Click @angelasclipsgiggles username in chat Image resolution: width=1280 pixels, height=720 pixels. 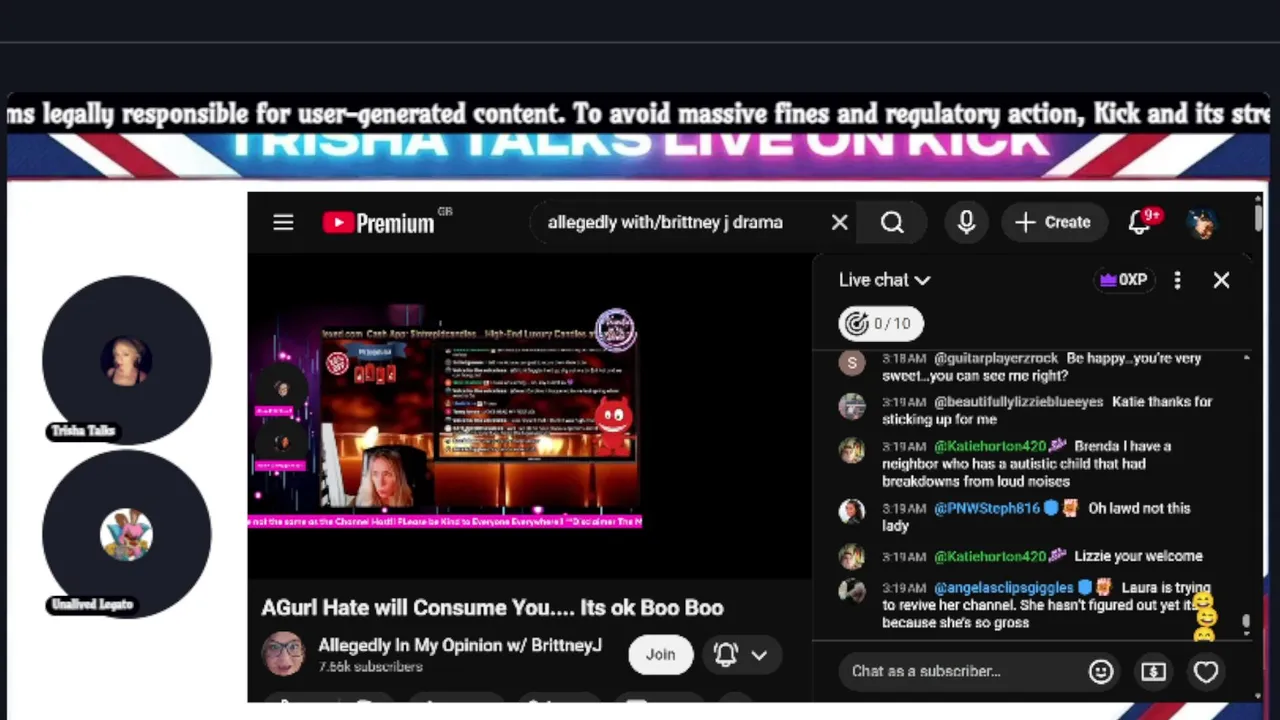1003,588
